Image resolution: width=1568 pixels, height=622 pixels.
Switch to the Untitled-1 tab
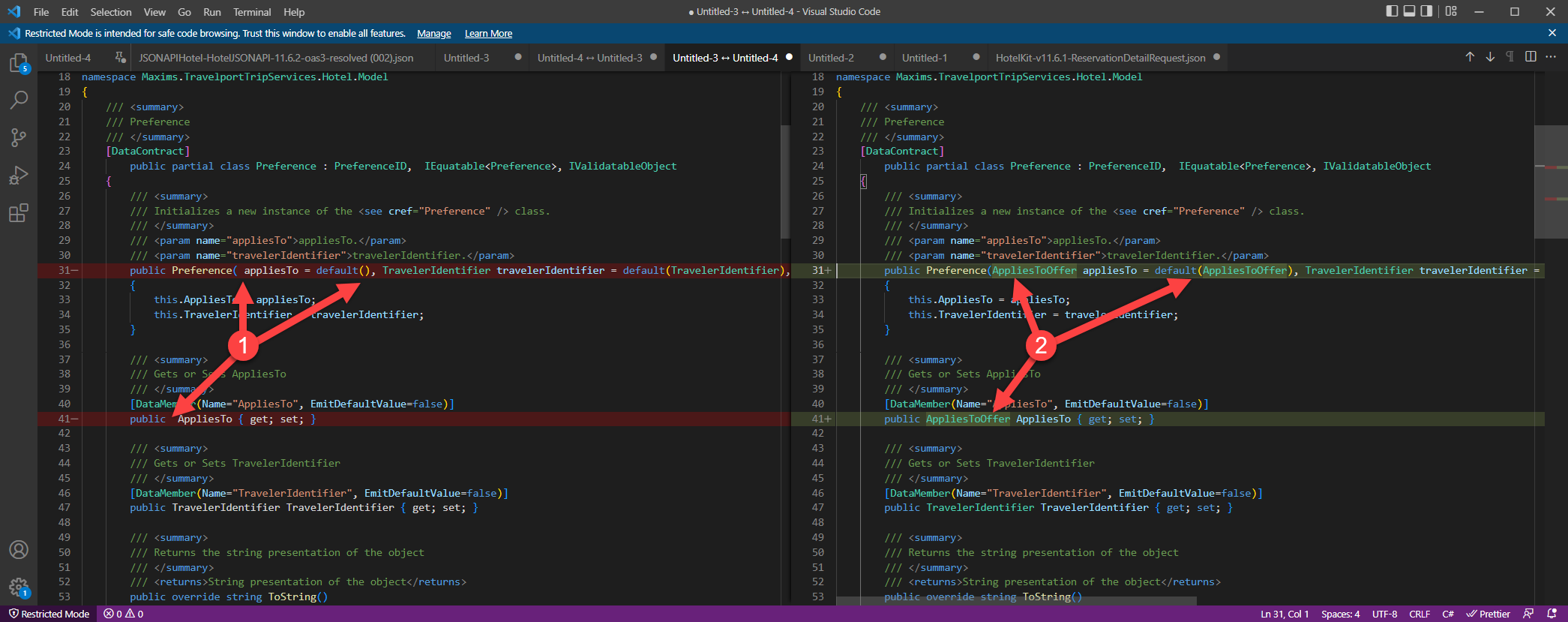[x=925, y=58]
